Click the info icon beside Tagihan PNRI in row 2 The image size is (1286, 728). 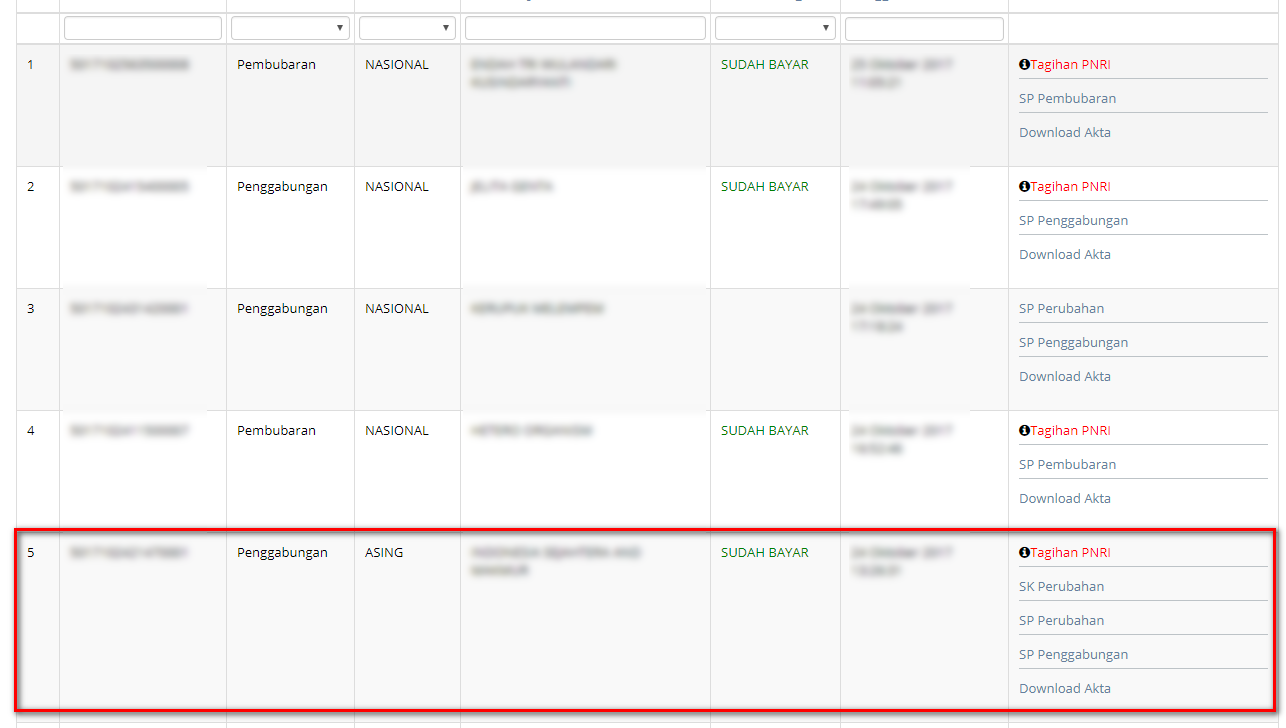(x=1024, y=187)
